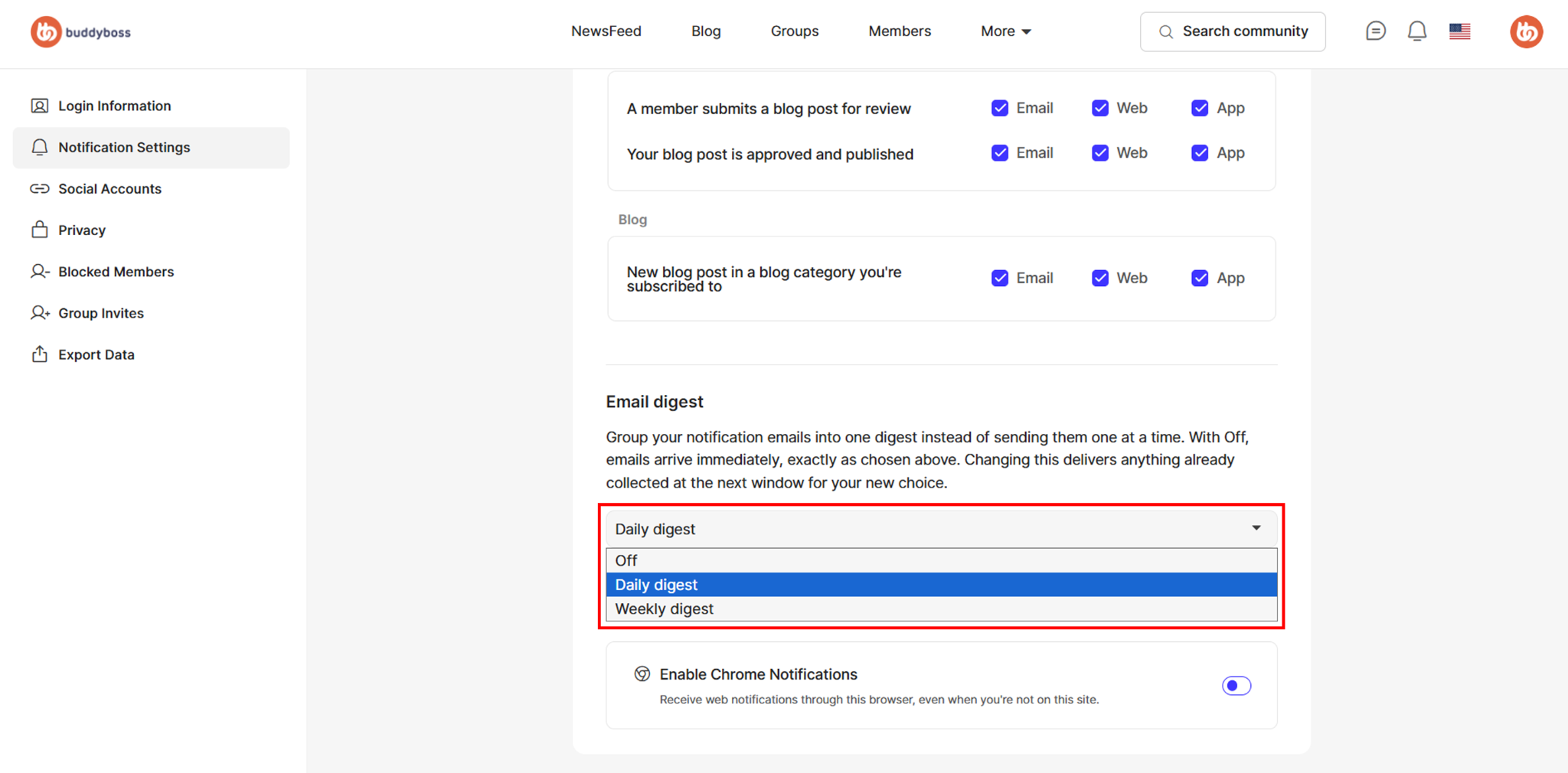Open Group Invites page
This screenshot has width=1568, height=773.
[x=151, y=313]
